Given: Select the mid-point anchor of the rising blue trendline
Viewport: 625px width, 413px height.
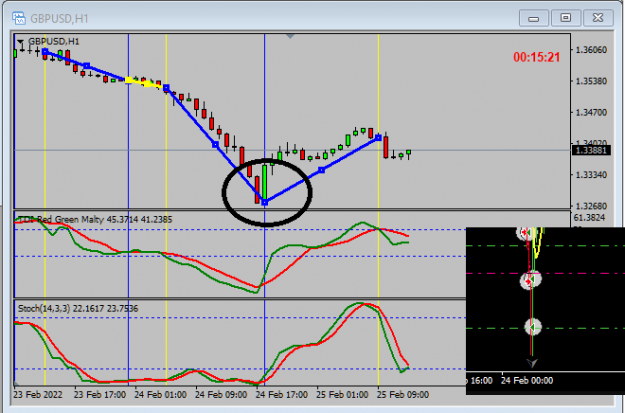Looking at the screenshot, I should pyautogui.click(x=322, y=170).
